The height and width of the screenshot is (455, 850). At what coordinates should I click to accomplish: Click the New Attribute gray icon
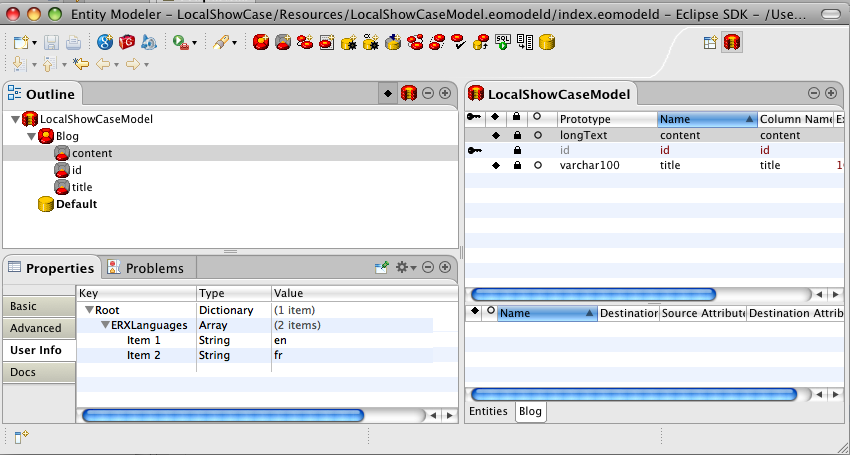click(x=283, y=42)
